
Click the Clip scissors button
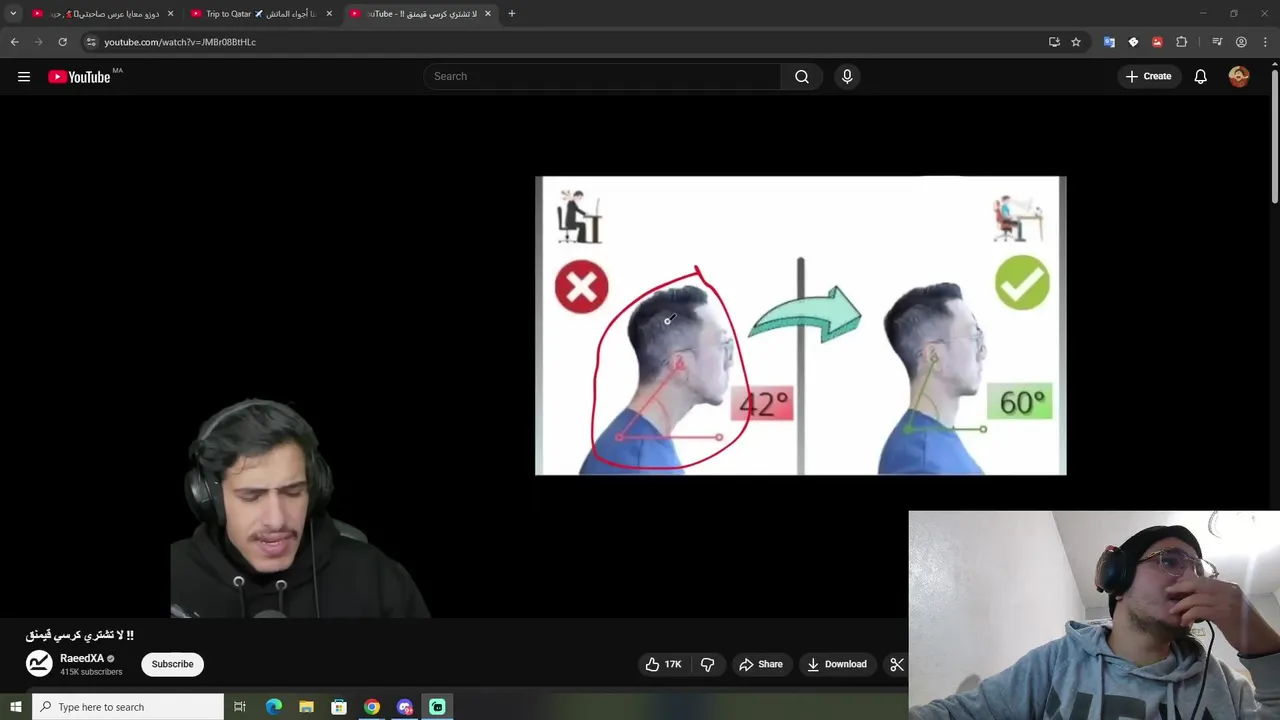(897, 664)
